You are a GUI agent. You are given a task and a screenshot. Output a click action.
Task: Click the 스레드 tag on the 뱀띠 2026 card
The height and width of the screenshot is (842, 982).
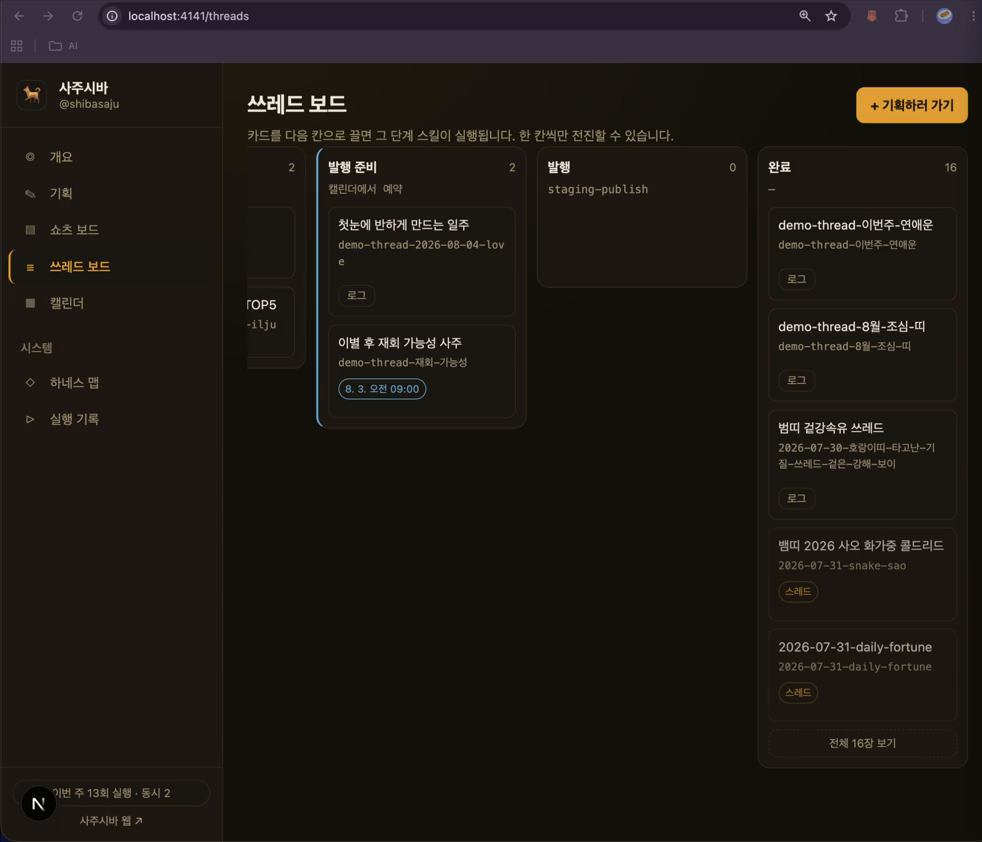pos(797,591)
